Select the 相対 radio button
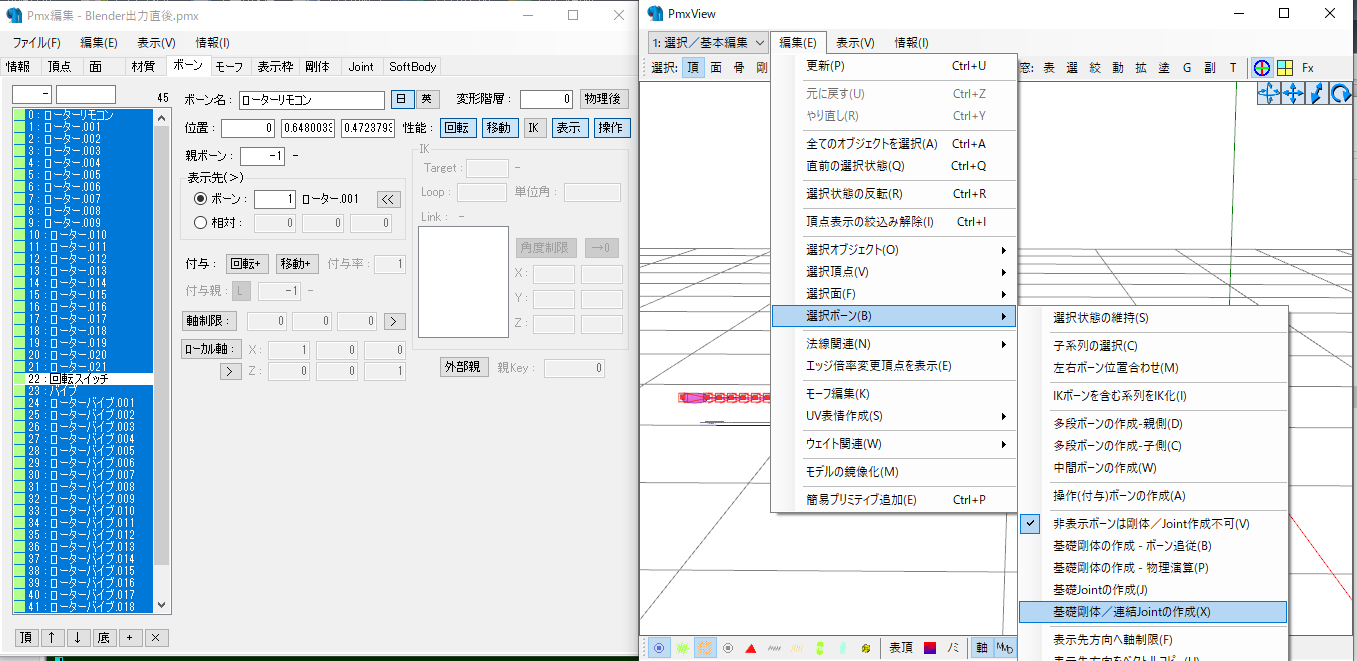Image resolution: width=1357 pixels, height=661 pixels. point(201,223)
